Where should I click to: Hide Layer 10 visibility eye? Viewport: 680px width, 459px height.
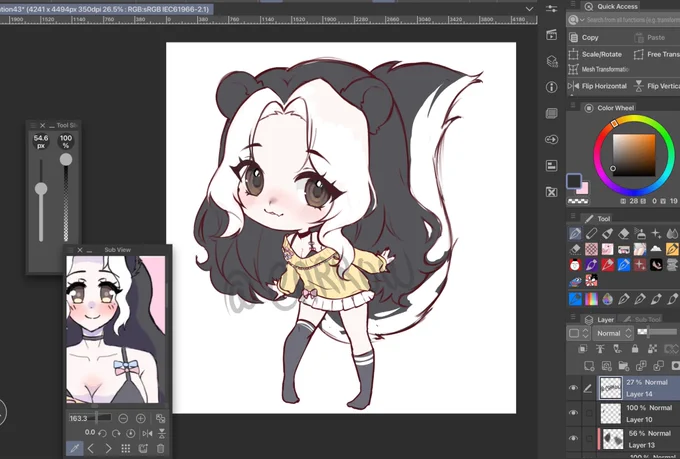[573, 413]
